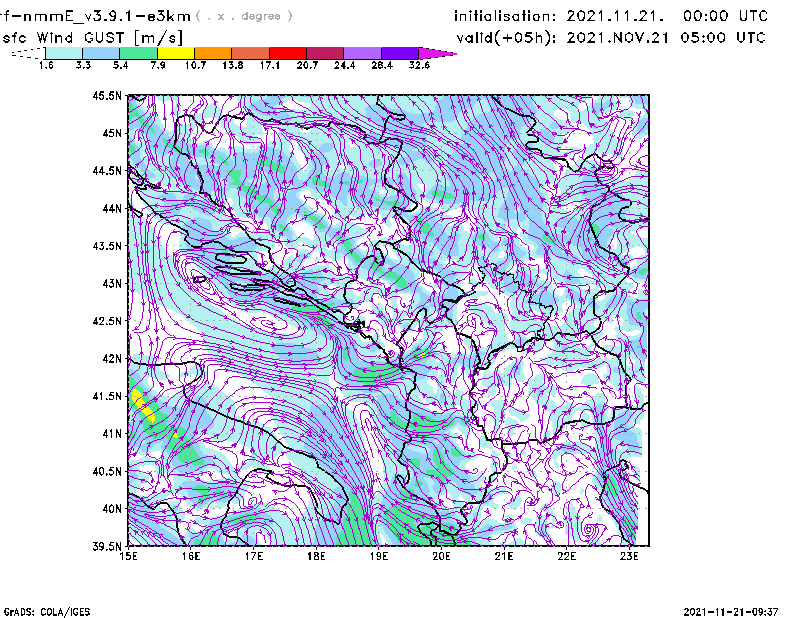Click the violet 28.4–32.6 legend swatch
The image size is (800, 618).
[400, 53]
